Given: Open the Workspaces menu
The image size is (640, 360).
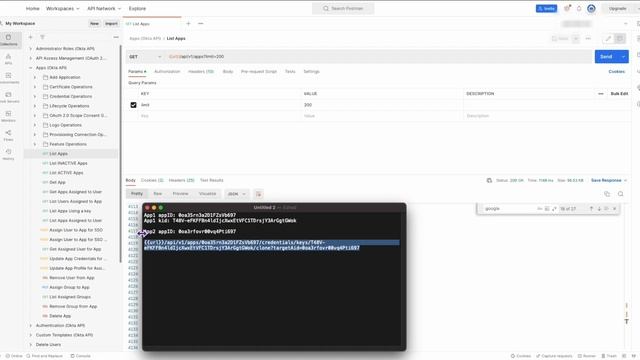Looking at the screenshot, I should pos(62,9).
